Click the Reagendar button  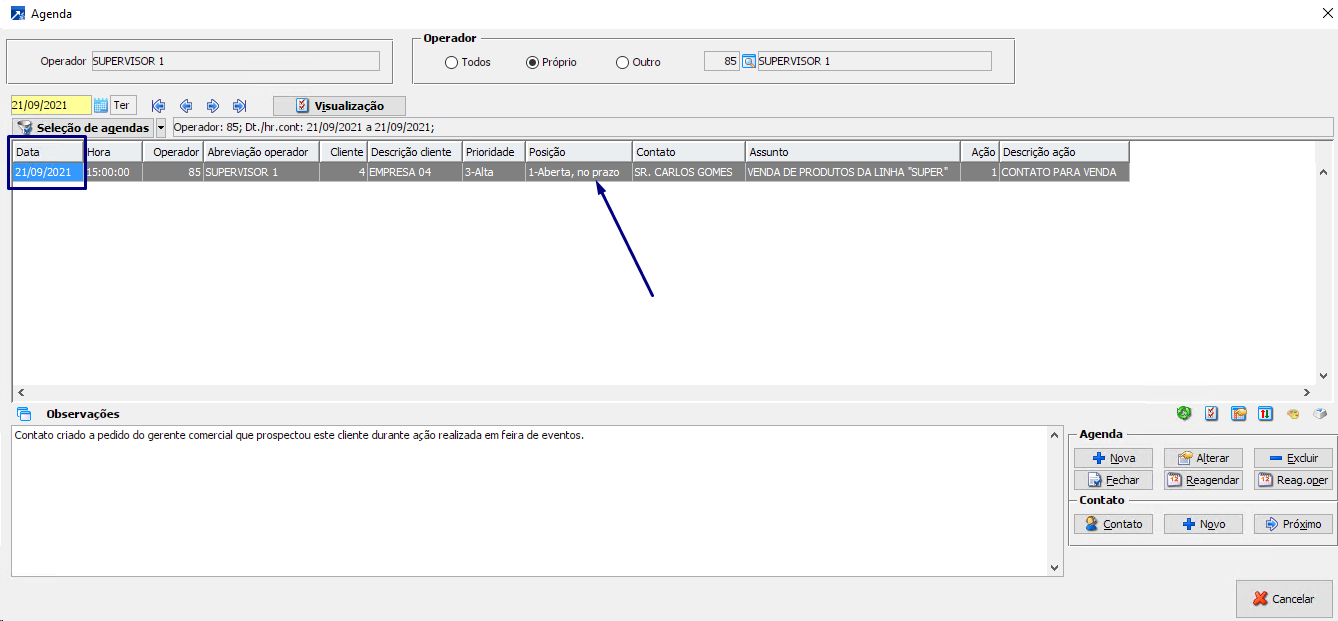point(1203,480)
